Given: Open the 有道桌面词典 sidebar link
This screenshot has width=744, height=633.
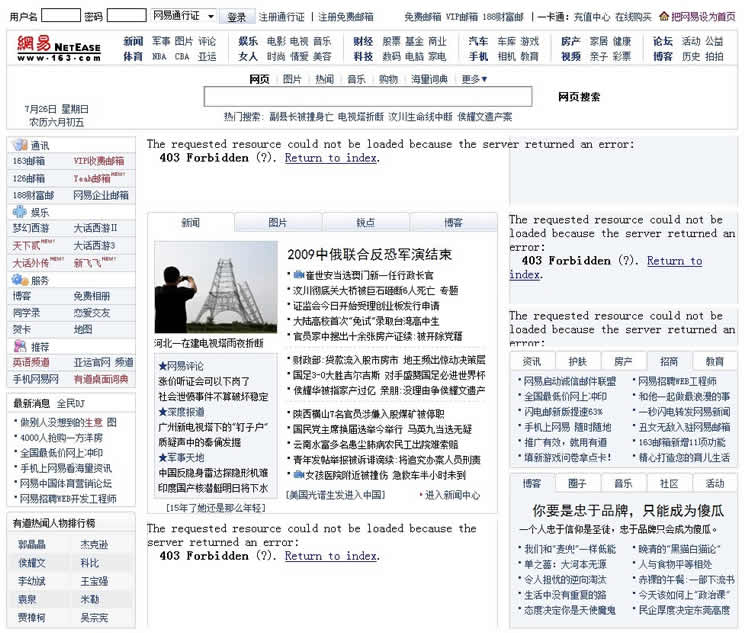Looking at the screenshot, I should coord(101,379).
